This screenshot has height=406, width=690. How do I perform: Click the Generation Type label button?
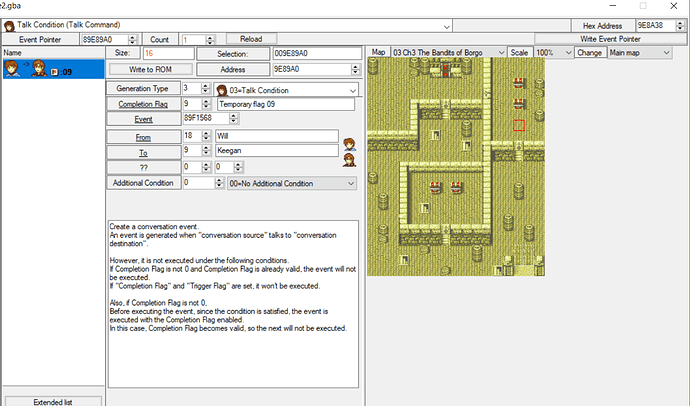[x=143, y=88]
